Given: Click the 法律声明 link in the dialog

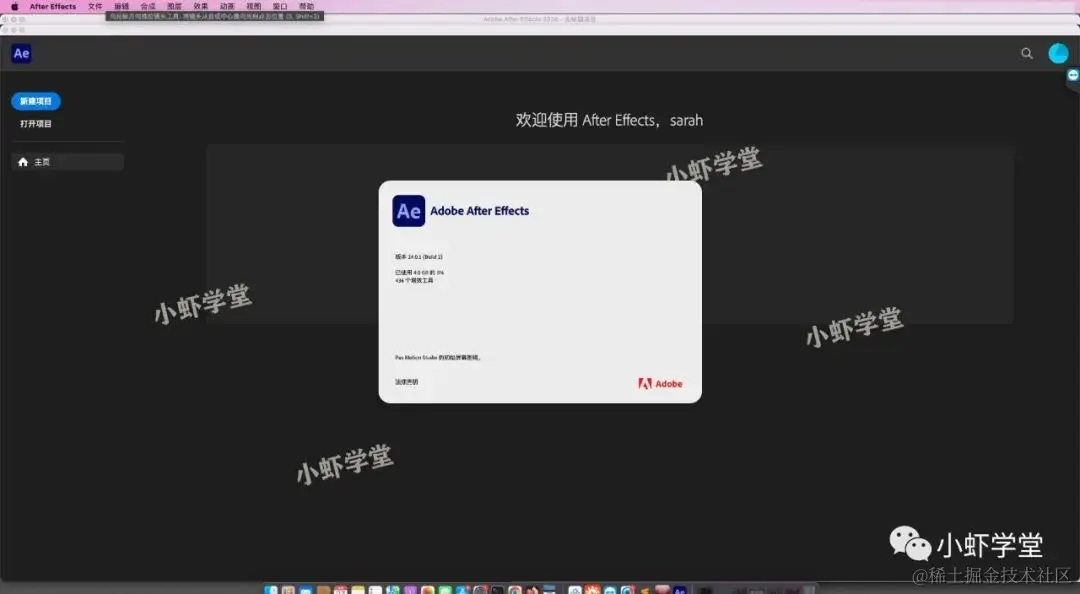Looking at the screenshot, I should (406, 382).
